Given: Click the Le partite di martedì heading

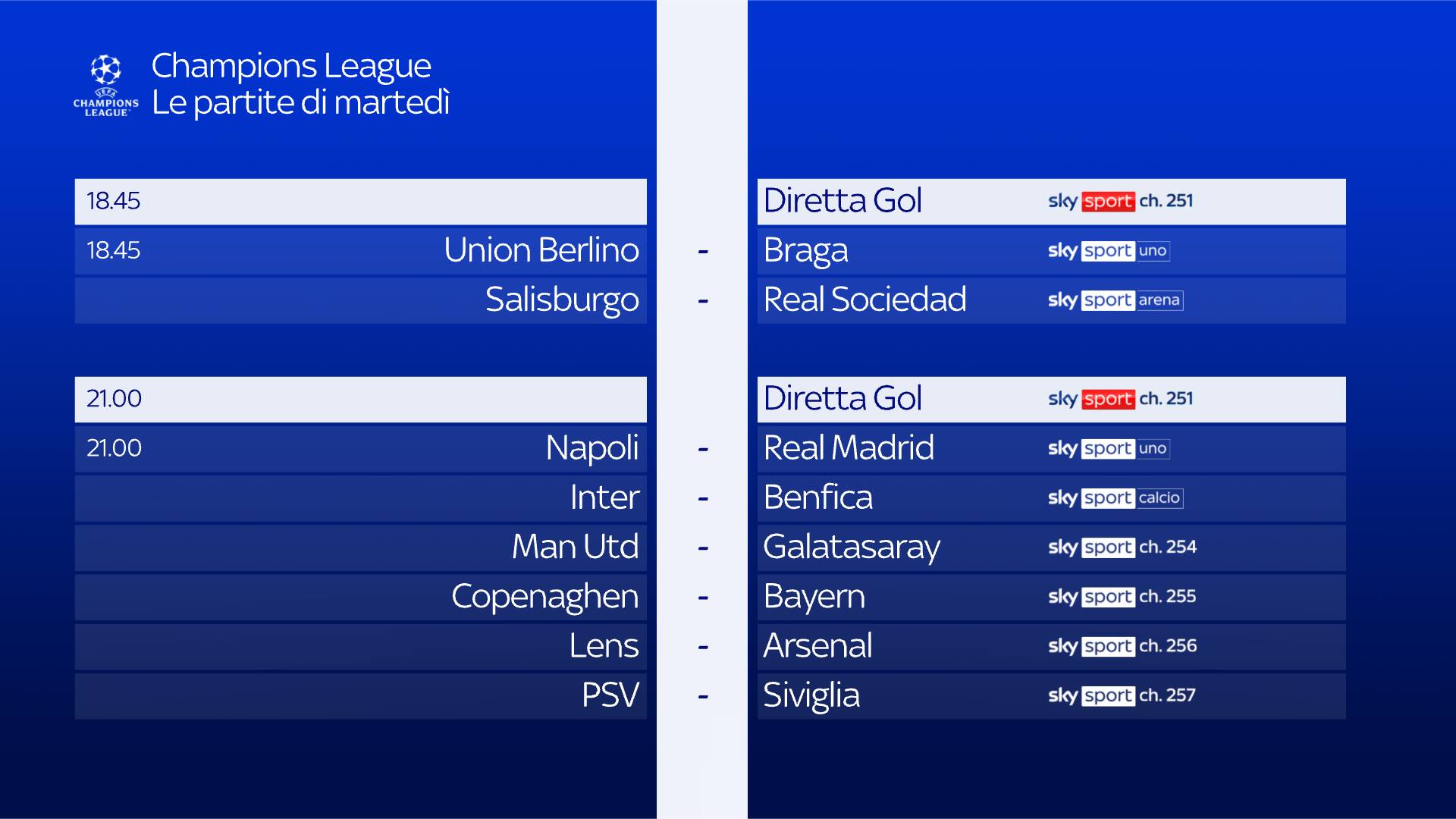Looking at the screenshot, I should click(300, 103).
